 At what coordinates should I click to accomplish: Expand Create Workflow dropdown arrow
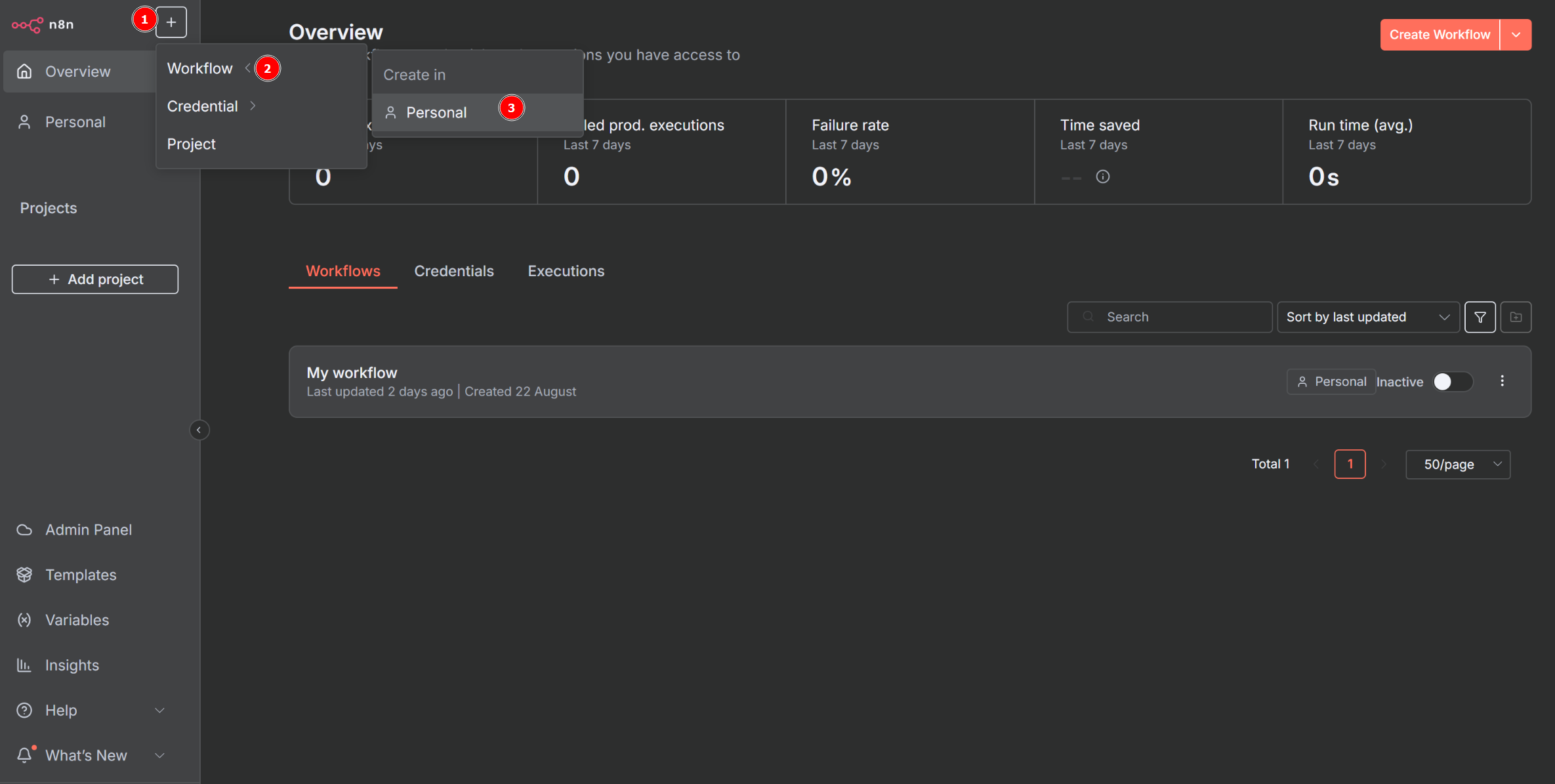tap(1516, 35)
